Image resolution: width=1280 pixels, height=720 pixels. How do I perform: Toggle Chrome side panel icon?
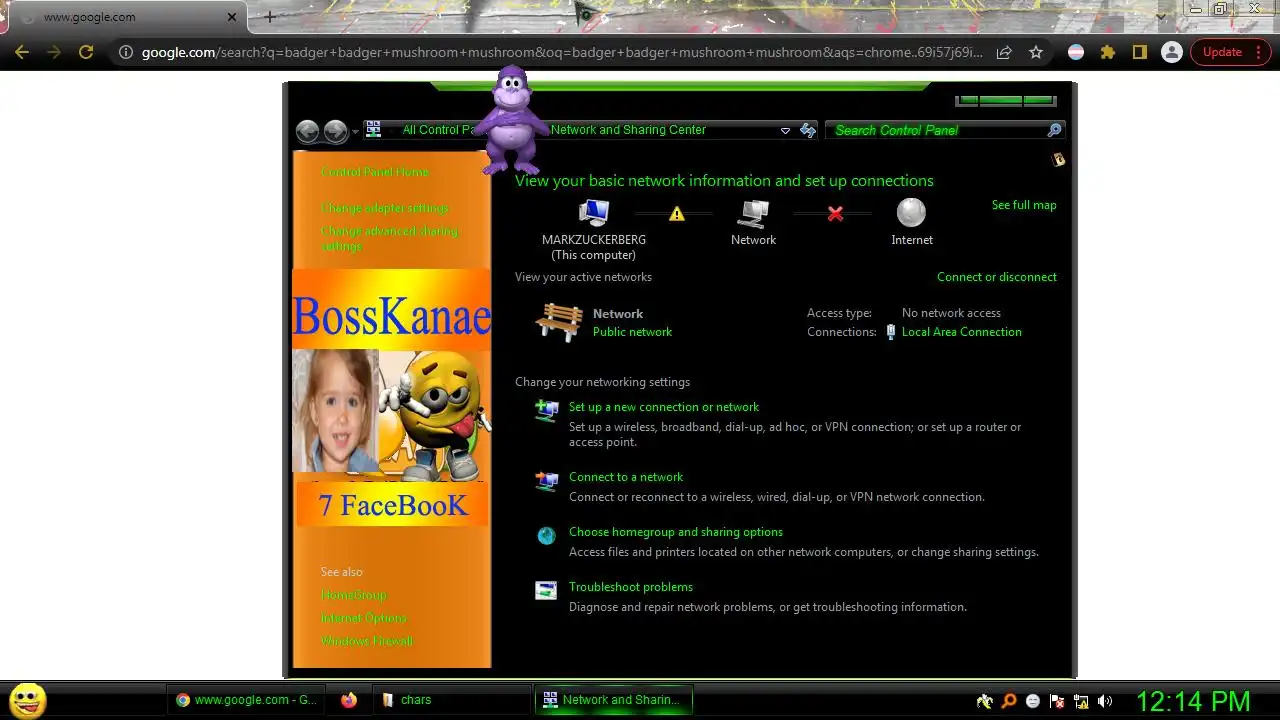[1140, 52]
